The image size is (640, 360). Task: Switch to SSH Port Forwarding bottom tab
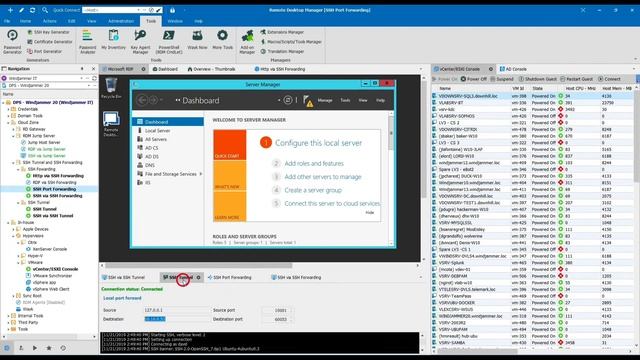229,278
